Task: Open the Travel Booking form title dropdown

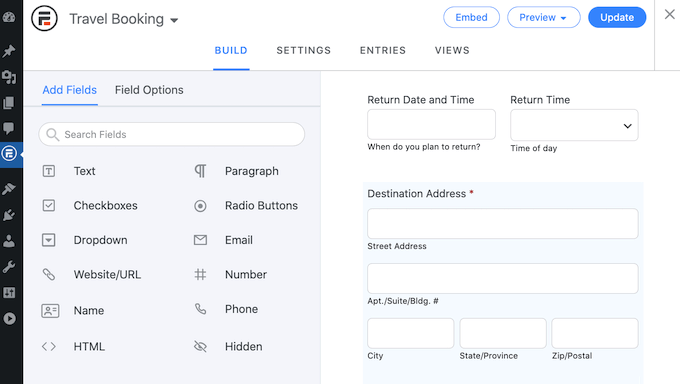Action: tap(124, 19)
